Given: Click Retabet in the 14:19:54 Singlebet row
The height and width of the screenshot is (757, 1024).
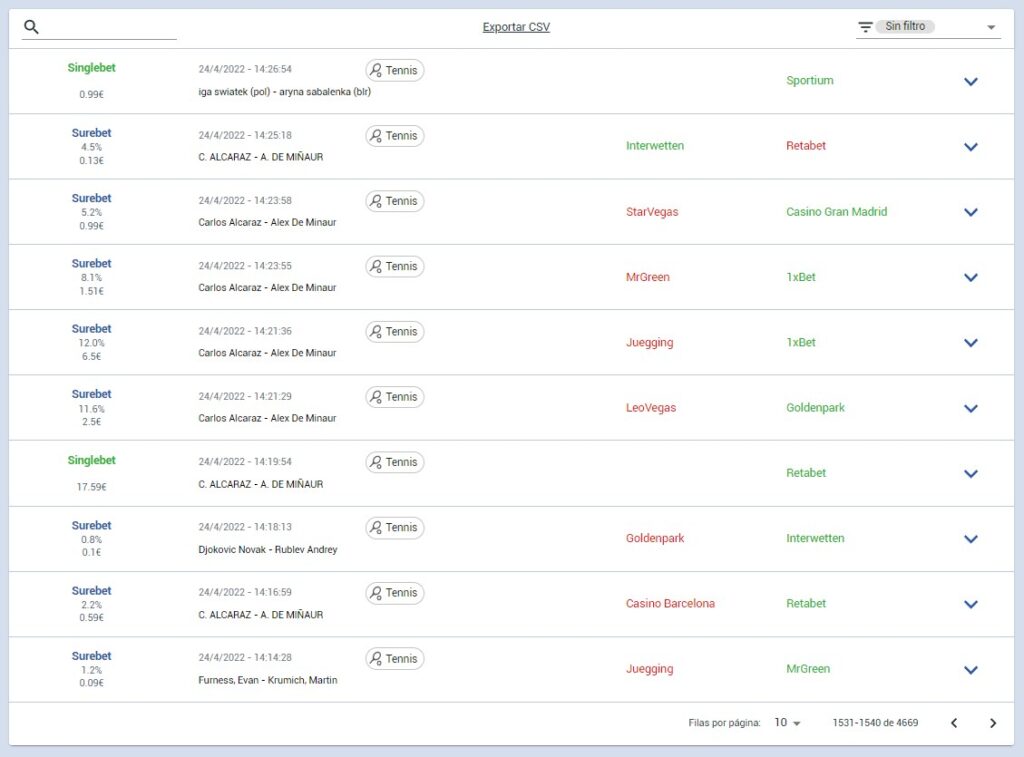Looking at the screenshot, I should (806, 473).
